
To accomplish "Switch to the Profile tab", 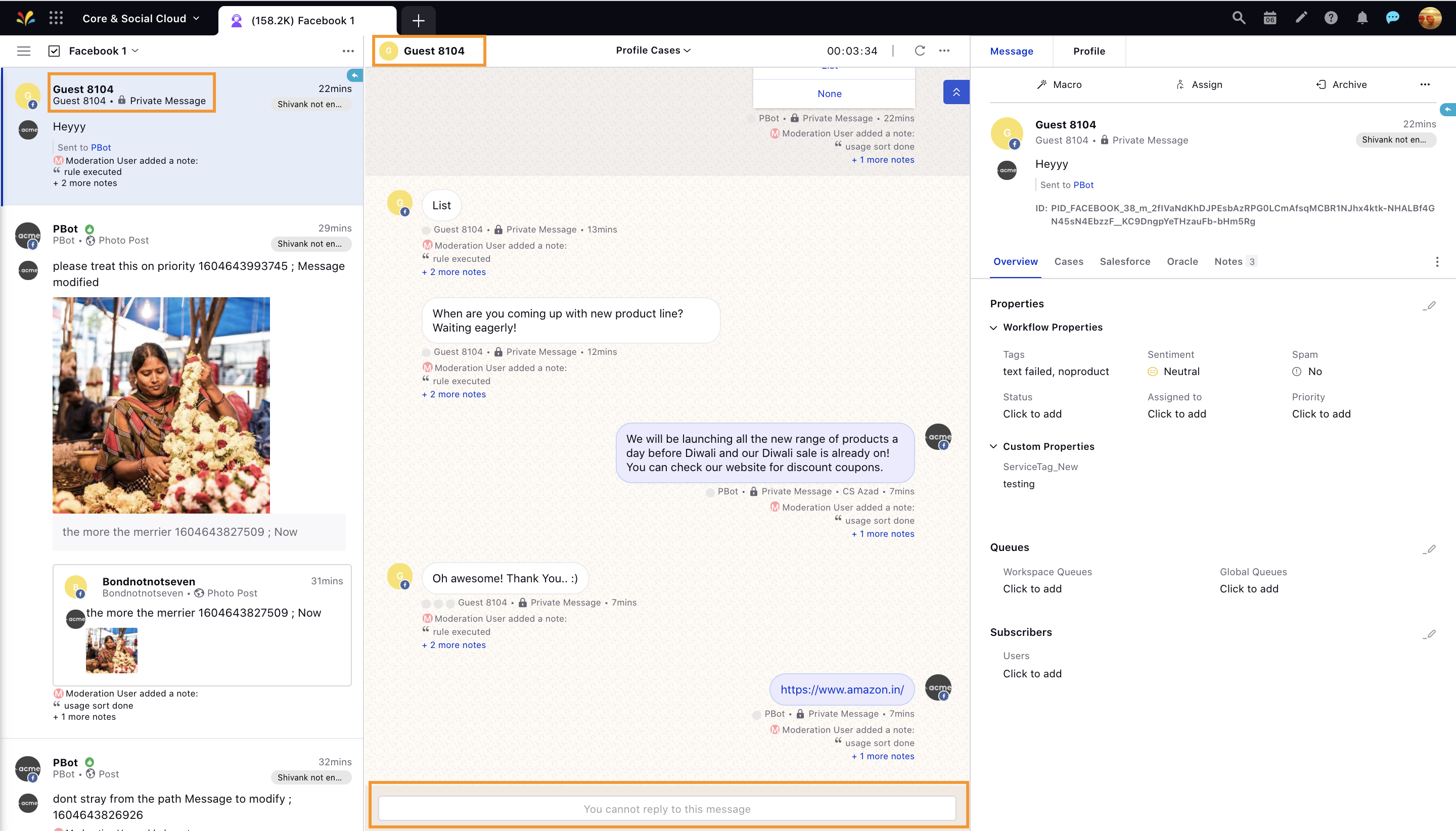I will [x=1089, y=50].
